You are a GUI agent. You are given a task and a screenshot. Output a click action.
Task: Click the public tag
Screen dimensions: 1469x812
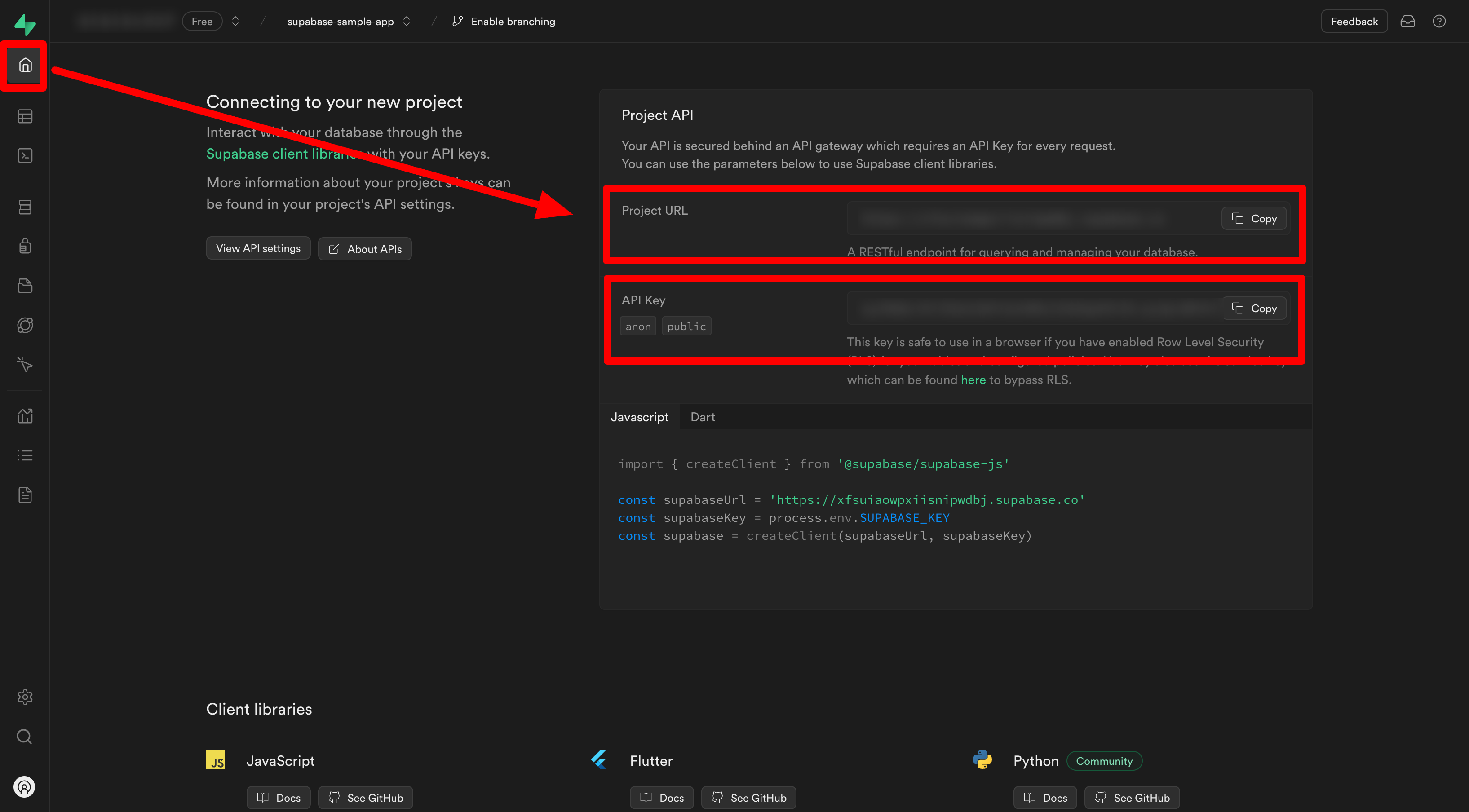[686, 326]
